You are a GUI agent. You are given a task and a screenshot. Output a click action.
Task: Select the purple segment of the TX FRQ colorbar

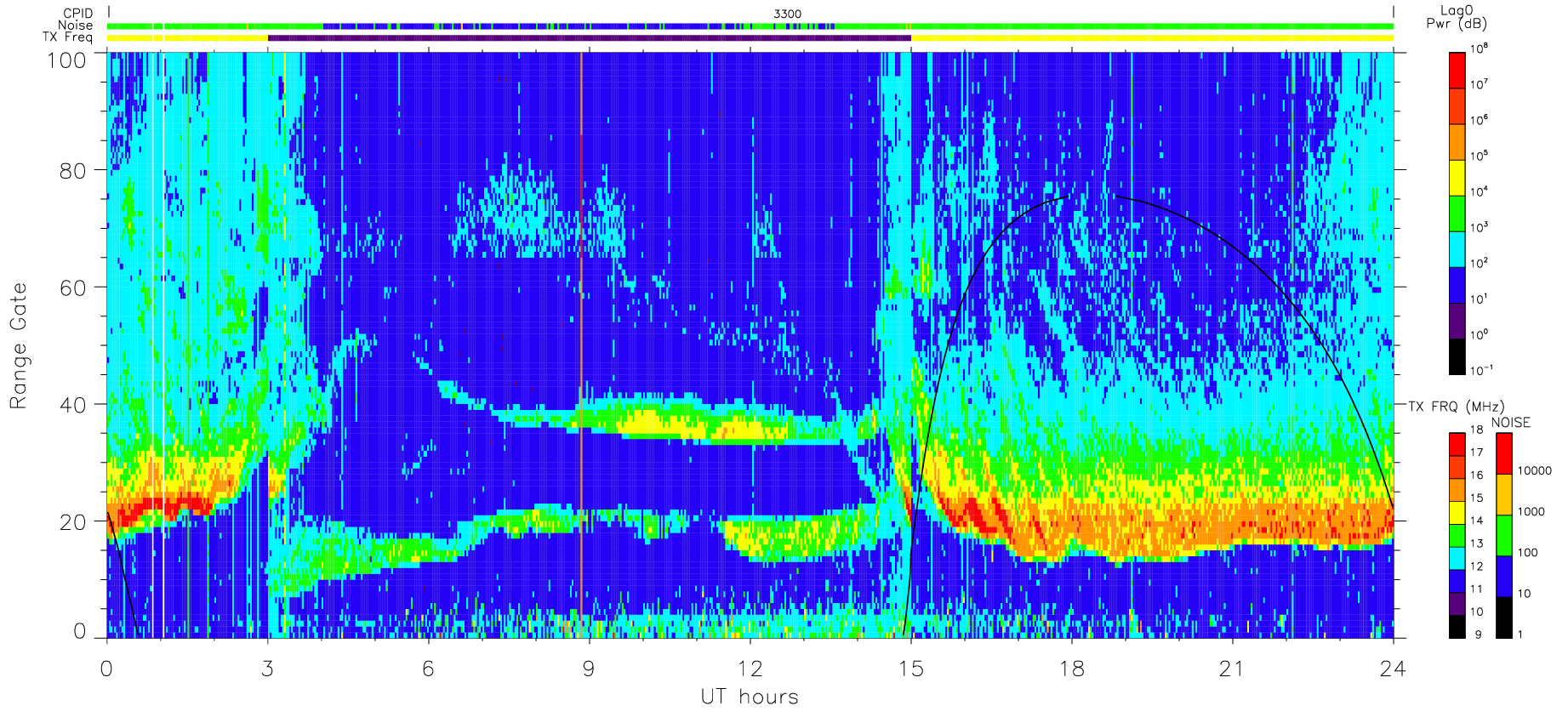coord(1457,603)
